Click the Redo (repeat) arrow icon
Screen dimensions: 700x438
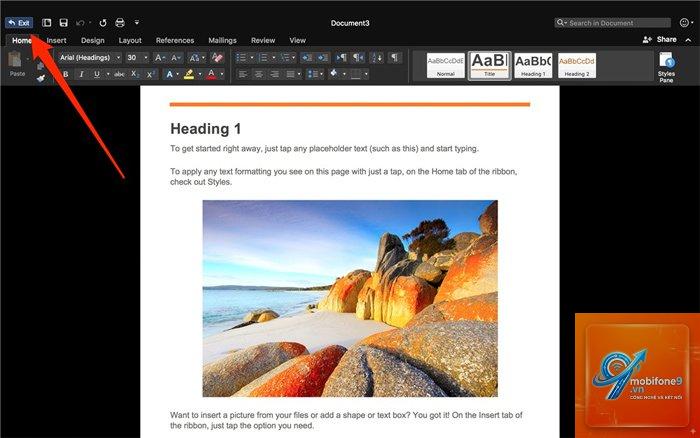pyautogui.click(x=103, y=23)
